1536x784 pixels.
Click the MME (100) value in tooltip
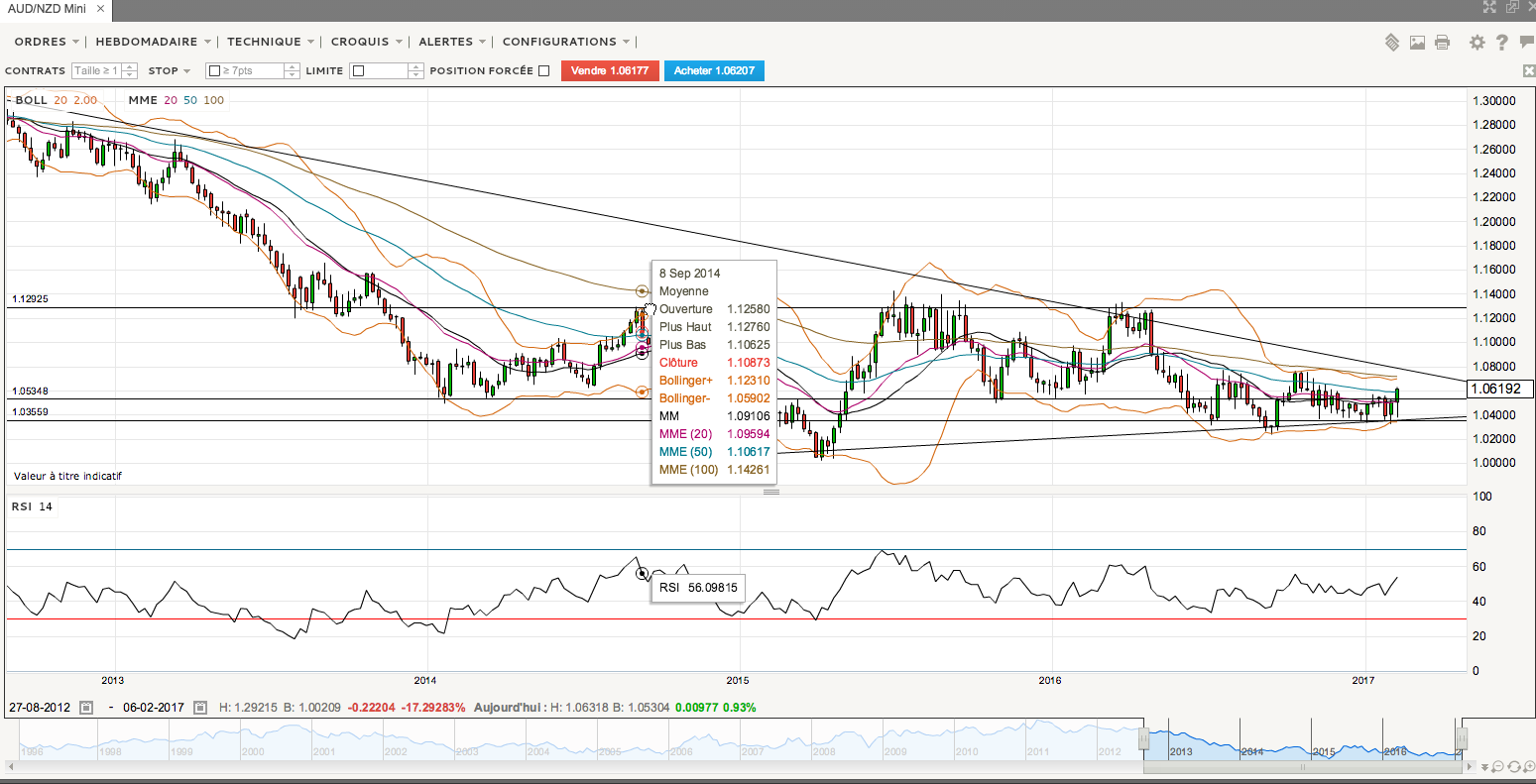pyautogui.click(x=749, y=470)
